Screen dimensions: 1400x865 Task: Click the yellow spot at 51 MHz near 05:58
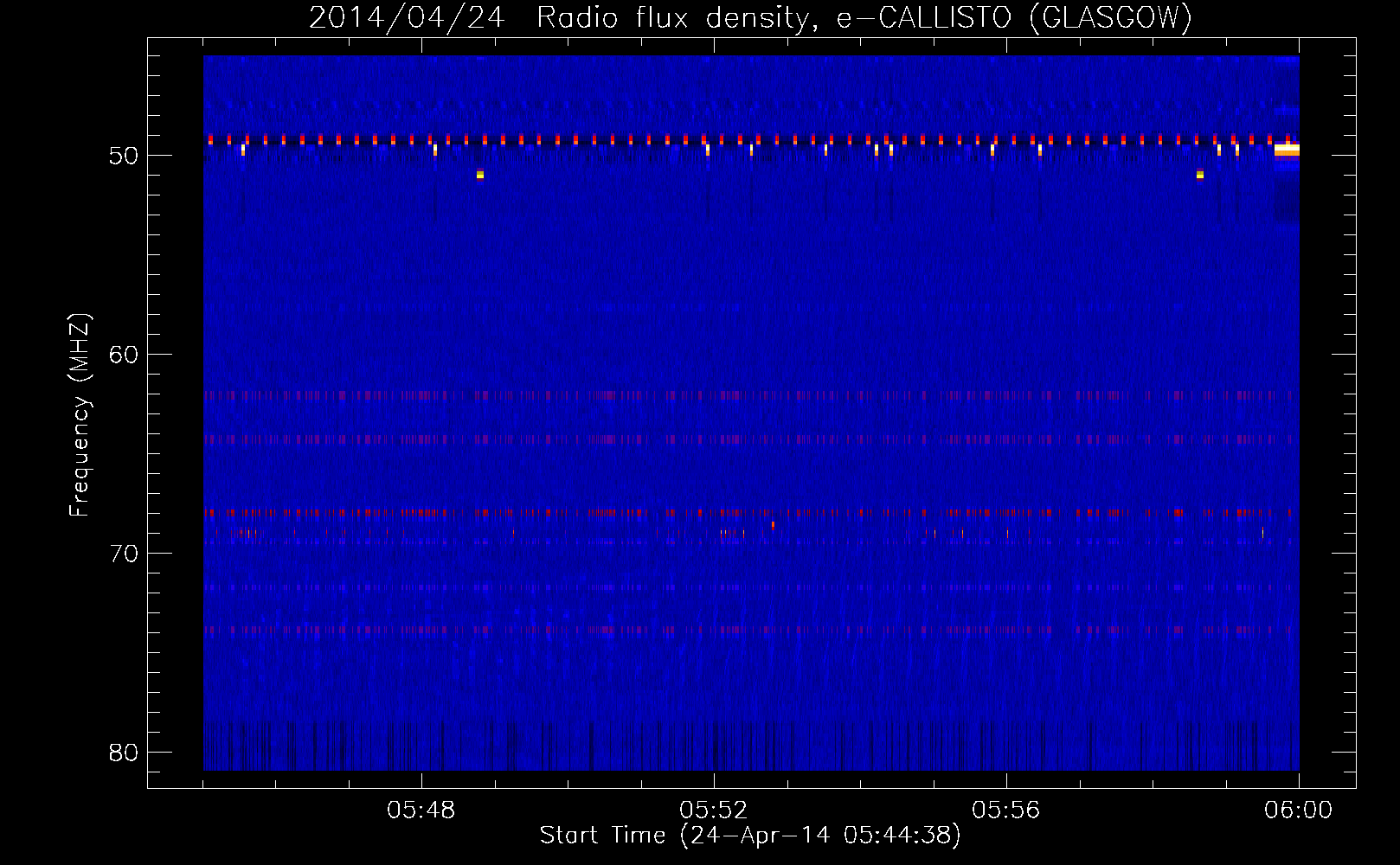(1200, 175)
